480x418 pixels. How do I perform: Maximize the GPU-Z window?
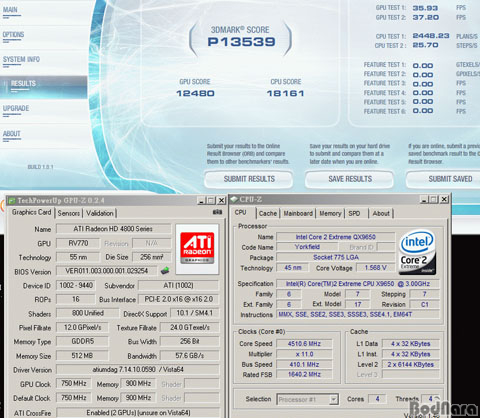(211, 200)
